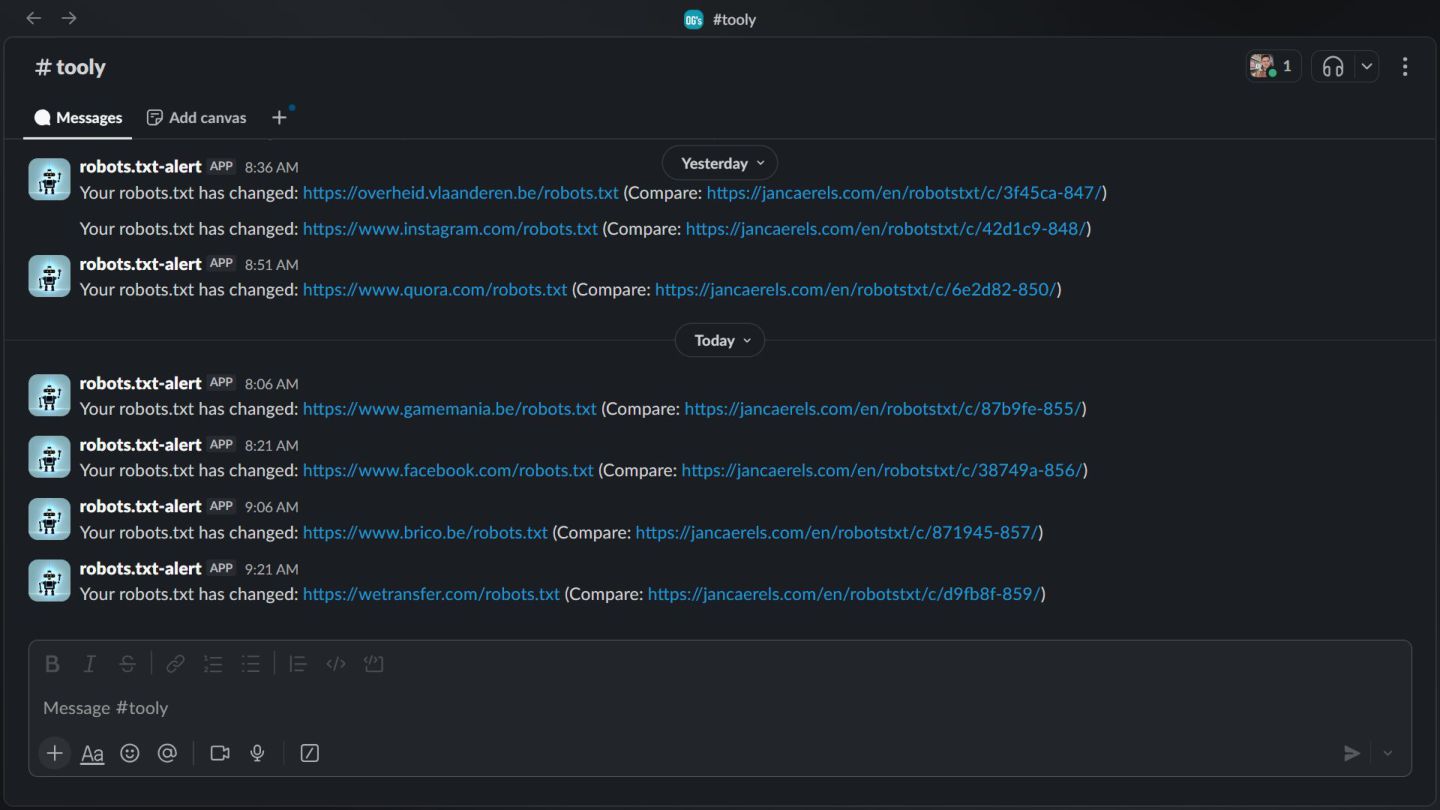1440x810 pixels.
Task: Open facebook.com robots.txt link
Action: (x=448, y=470)
